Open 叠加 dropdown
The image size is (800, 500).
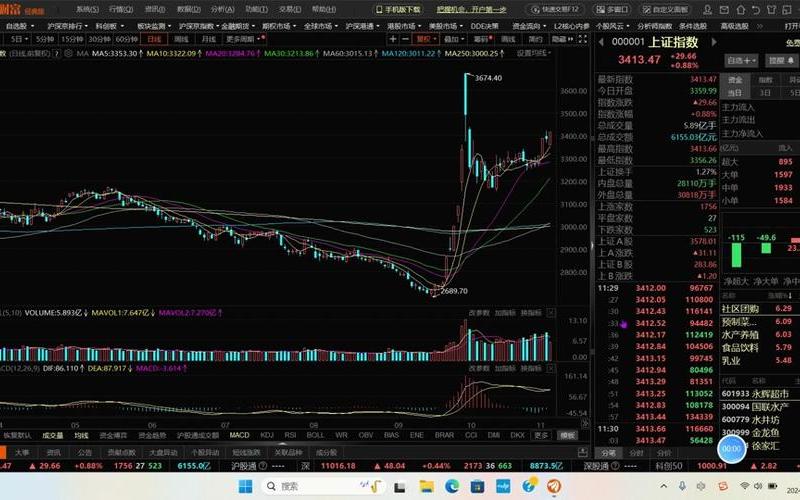(x=454, y=39)
